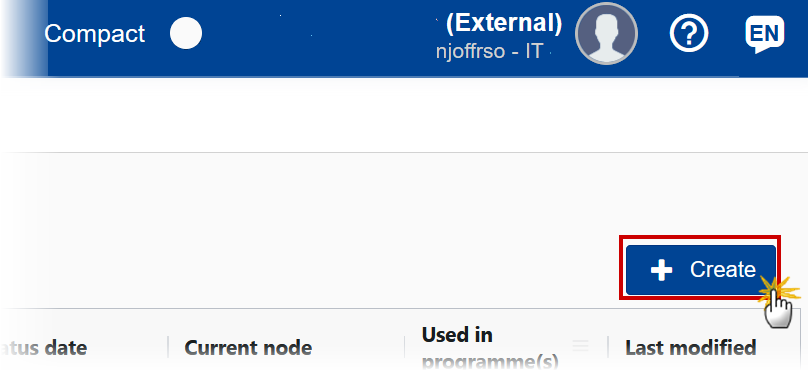Sort by the status date column
The width and height of the screenshot is (808, 371).
(x=44, y=348)
